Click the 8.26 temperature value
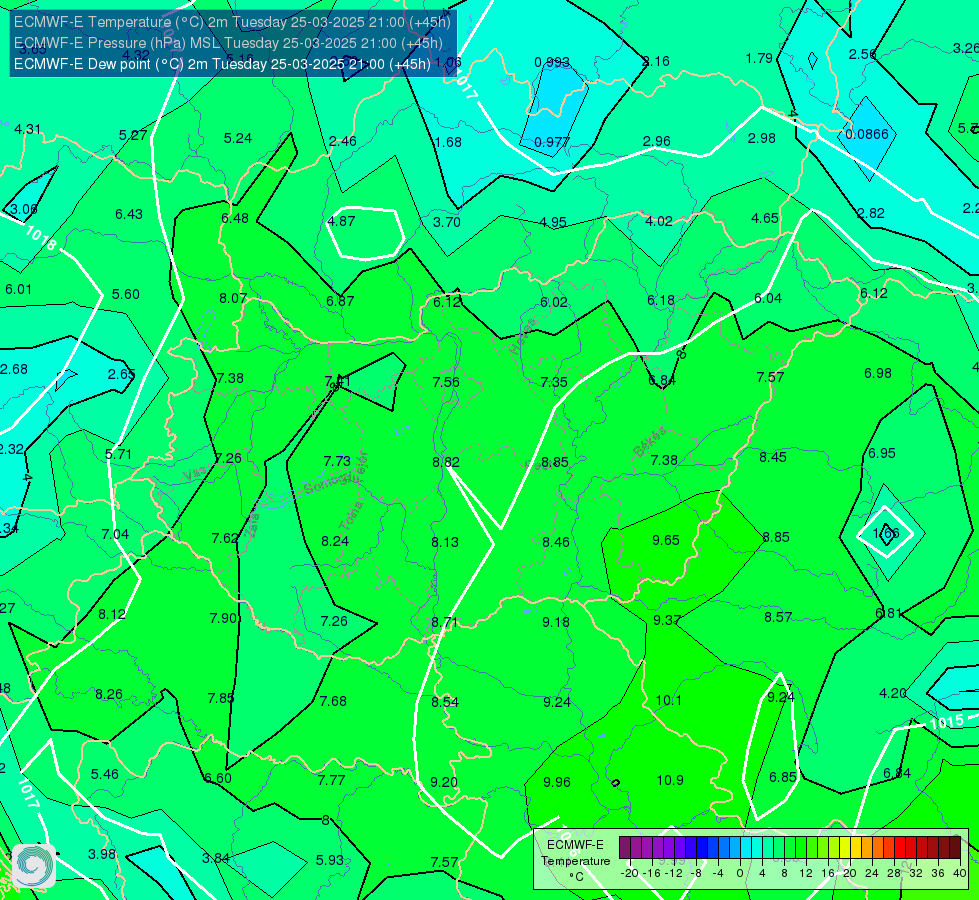This screenshot has width=979, height=900. coord(109,695)
